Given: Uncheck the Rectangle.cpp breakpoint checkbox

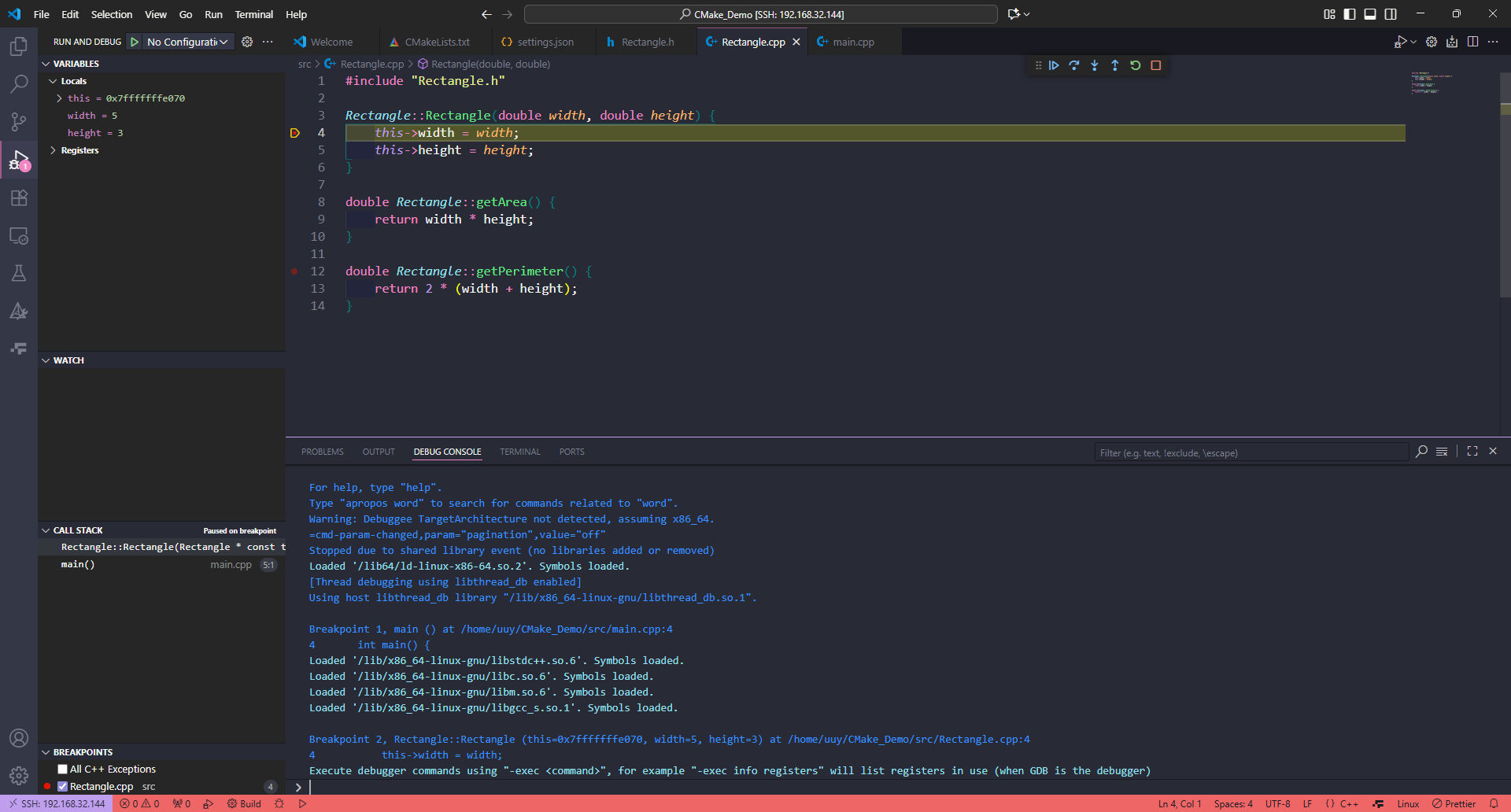Looking at the screenshot, I should (x=63, y=787).
